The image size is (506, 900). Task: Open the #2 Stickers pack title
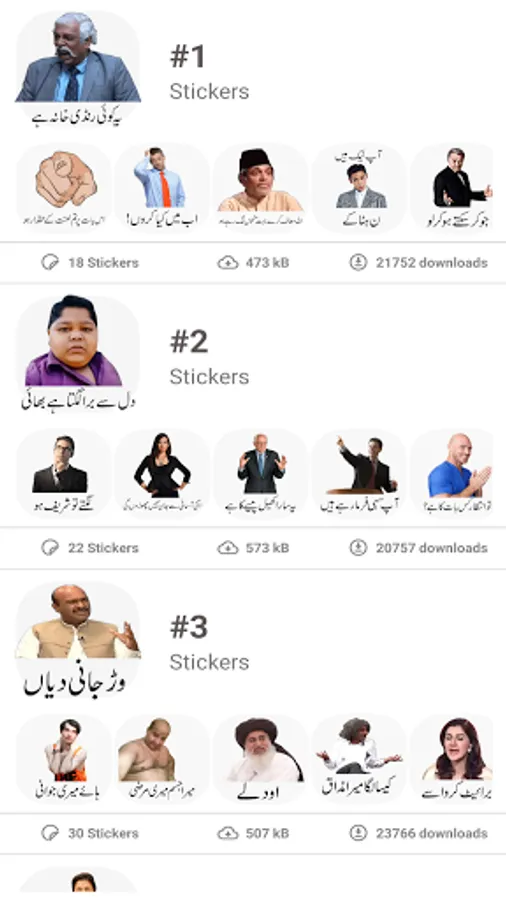click(x=209, y=359)
